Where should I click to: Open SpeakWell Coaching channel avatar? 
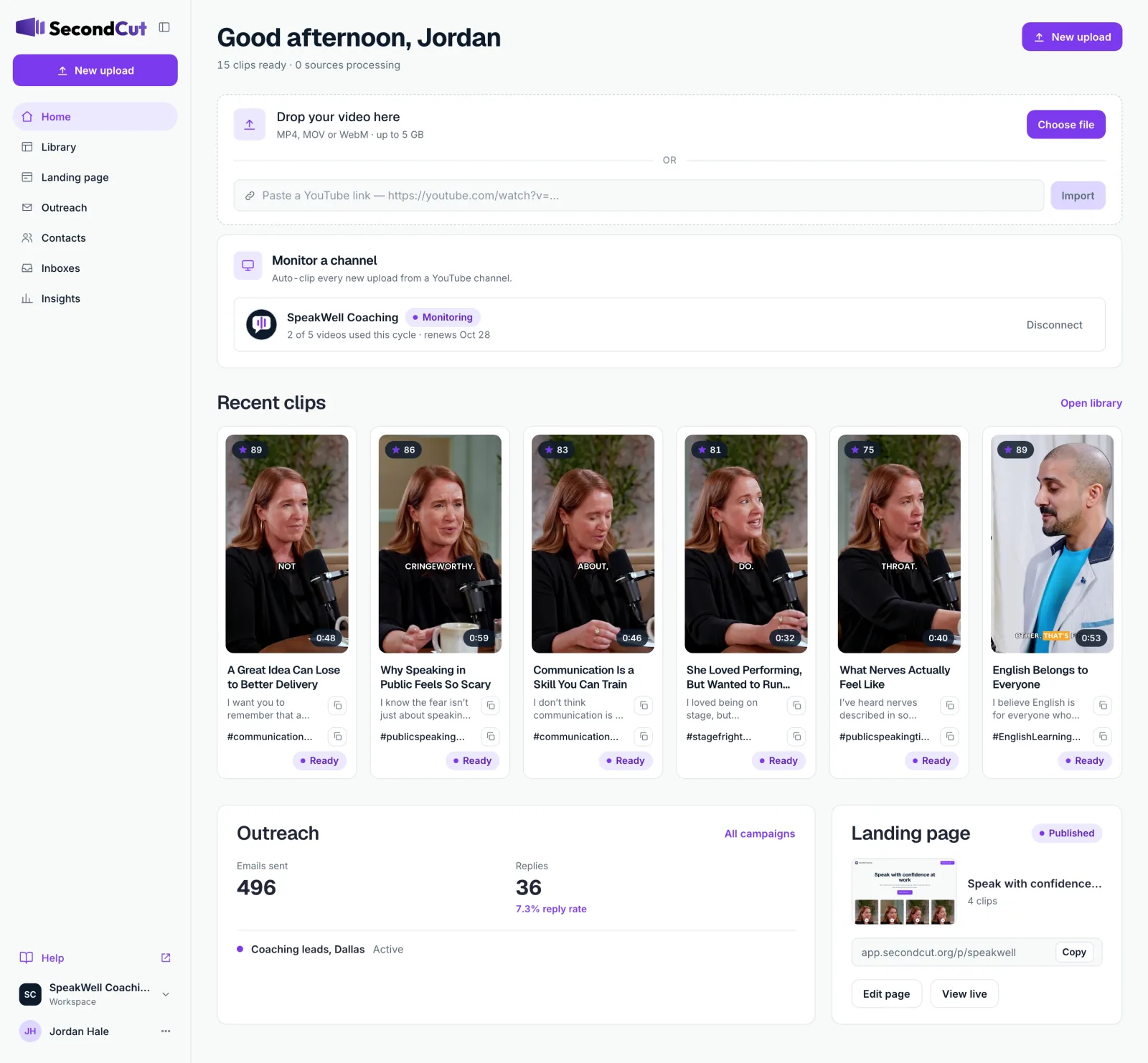click(x=261, y=324)
